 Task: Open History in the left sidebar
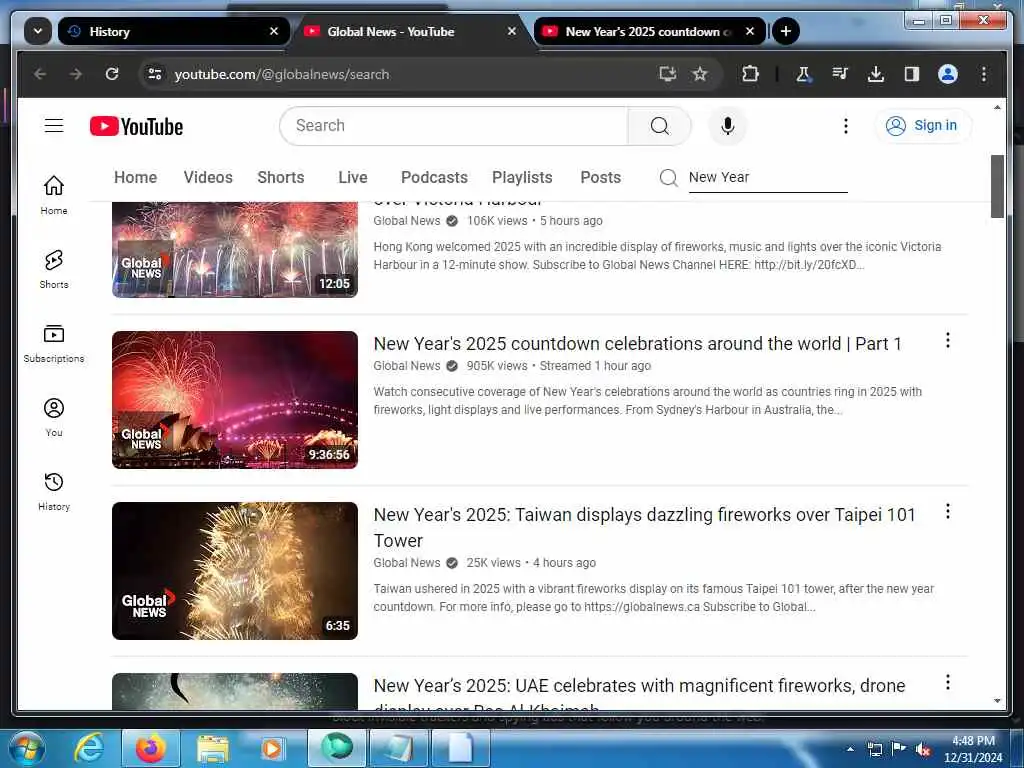(x=54, y=491)
